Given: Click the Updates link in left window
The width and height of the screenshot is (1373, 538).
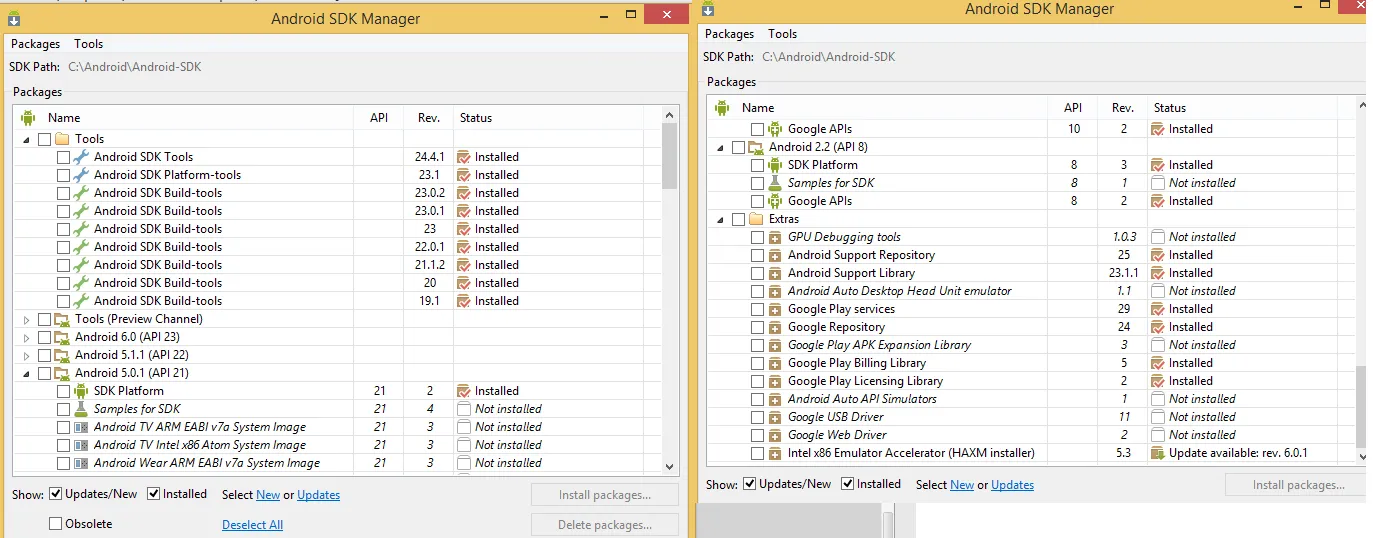Looking at the screenshot, I should (318, 495).
